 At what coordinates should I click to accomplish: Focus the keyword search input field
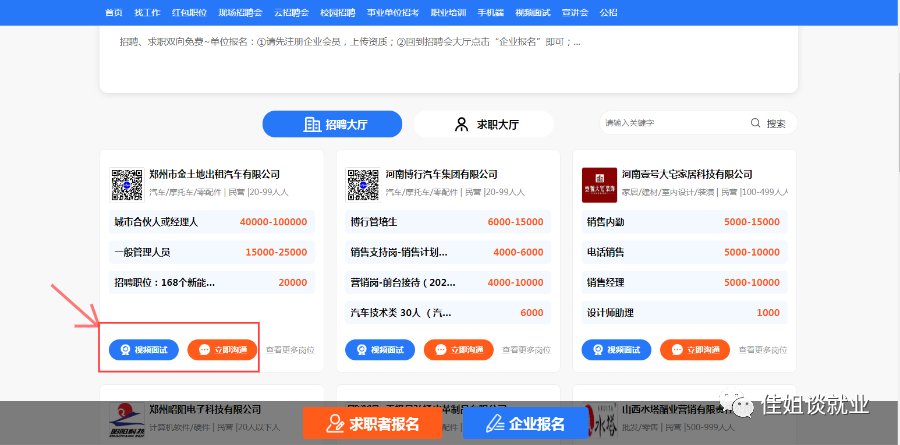tap(674, 123)
